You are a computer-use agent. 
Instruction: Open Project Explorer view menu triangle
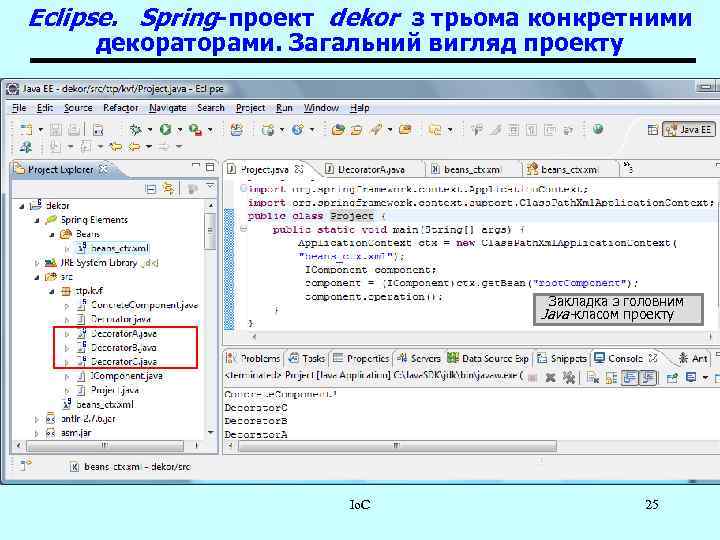pos(210,186)
